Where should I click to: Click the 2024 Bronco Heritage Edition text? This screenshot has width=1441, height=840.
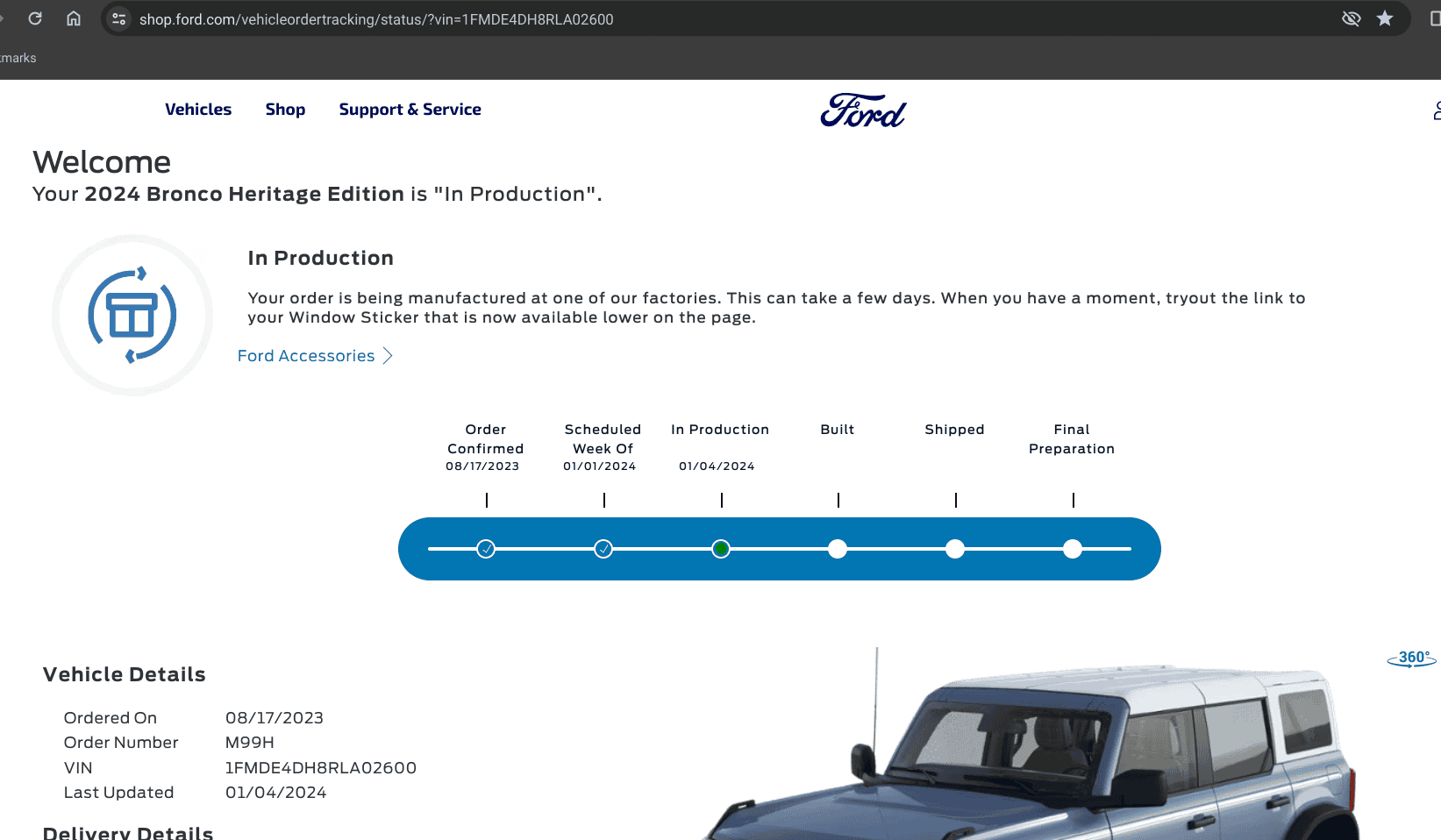[245, 194]
